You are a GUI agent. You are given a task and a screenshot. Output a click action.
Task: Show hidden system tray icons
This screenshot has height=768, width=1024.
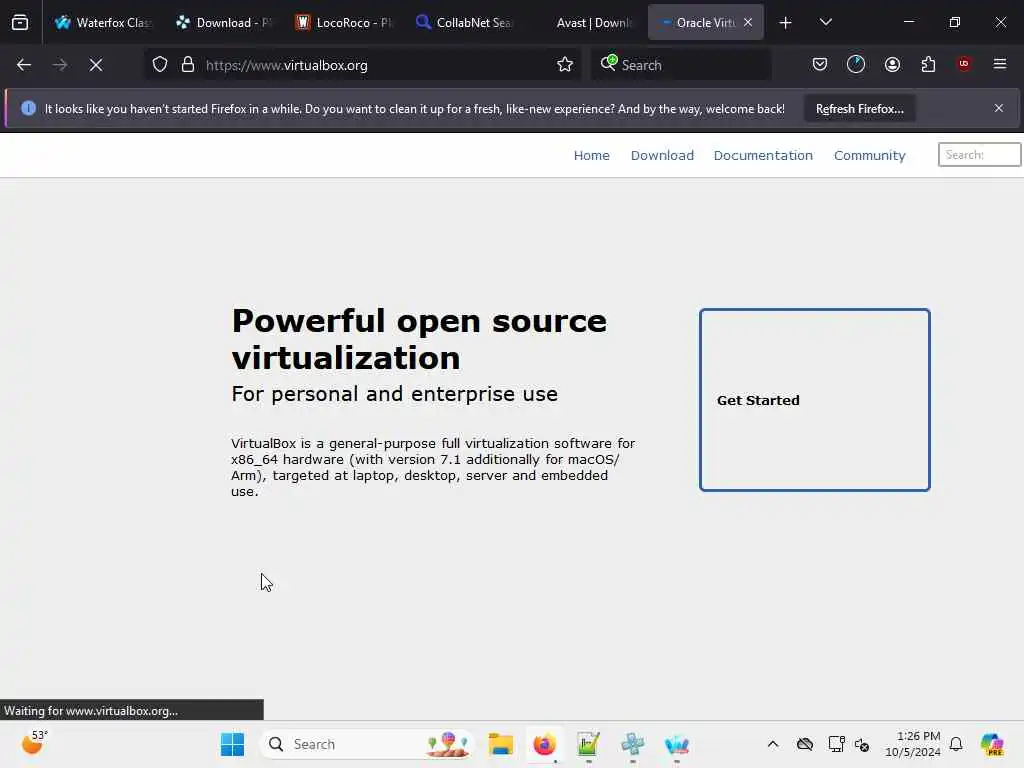tap(773, 744)
